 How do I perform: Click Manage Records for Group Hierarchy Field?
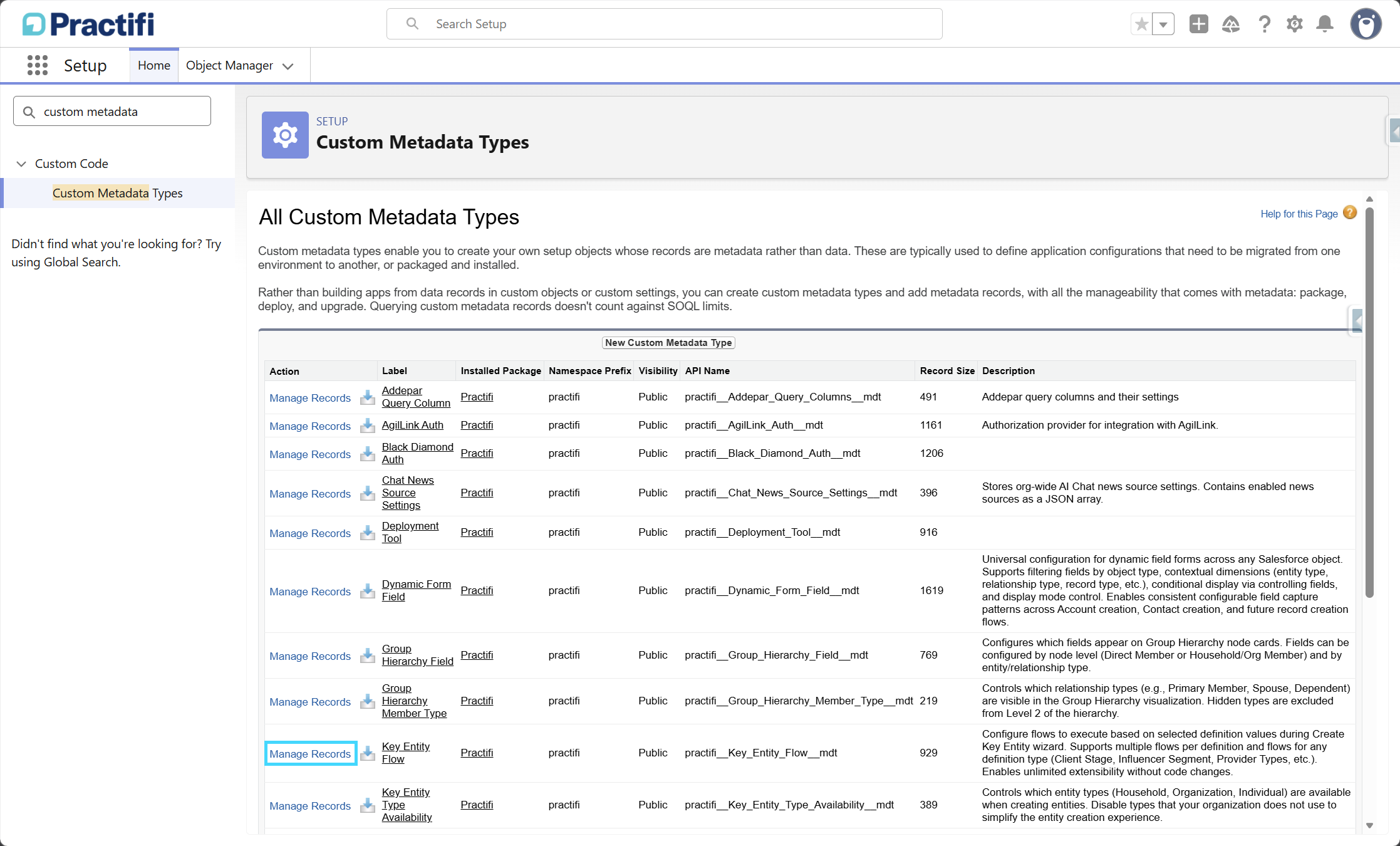(x=310, y=656)
